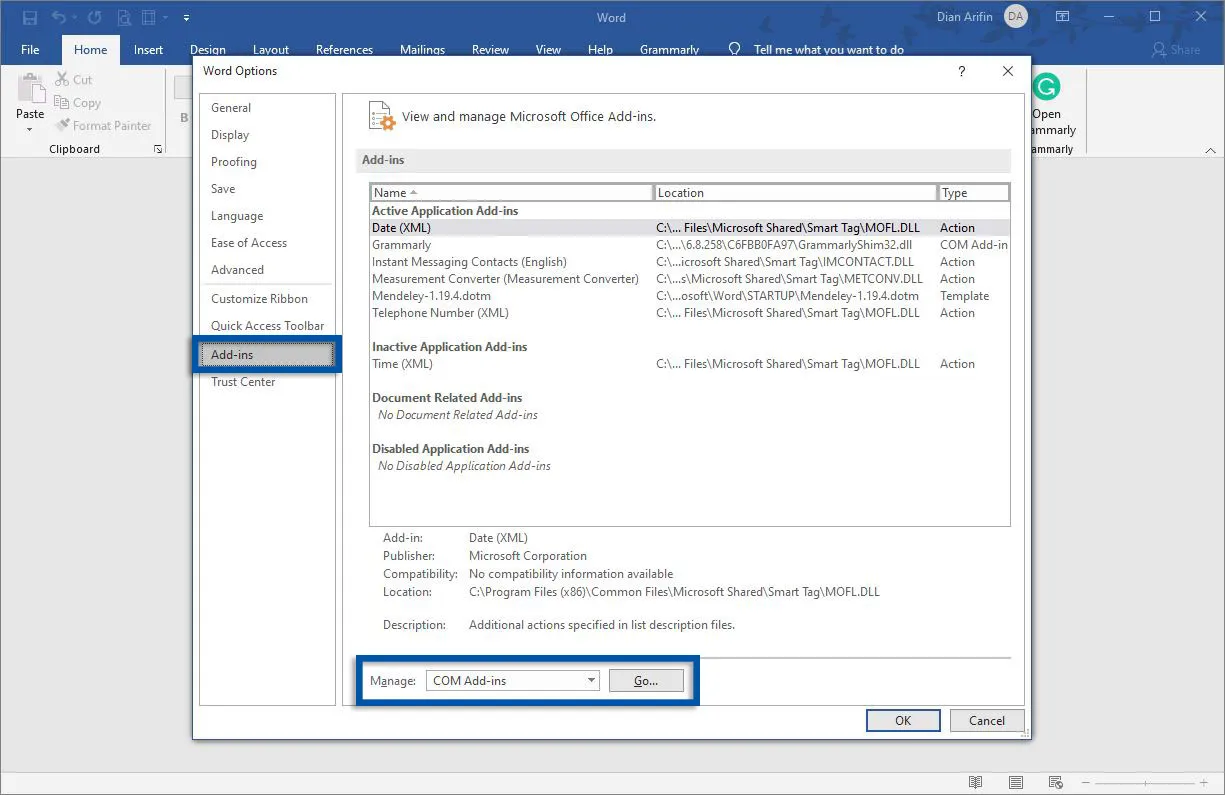
Task: Select the Grammarly add-in in the list
Action: point(402,244)
